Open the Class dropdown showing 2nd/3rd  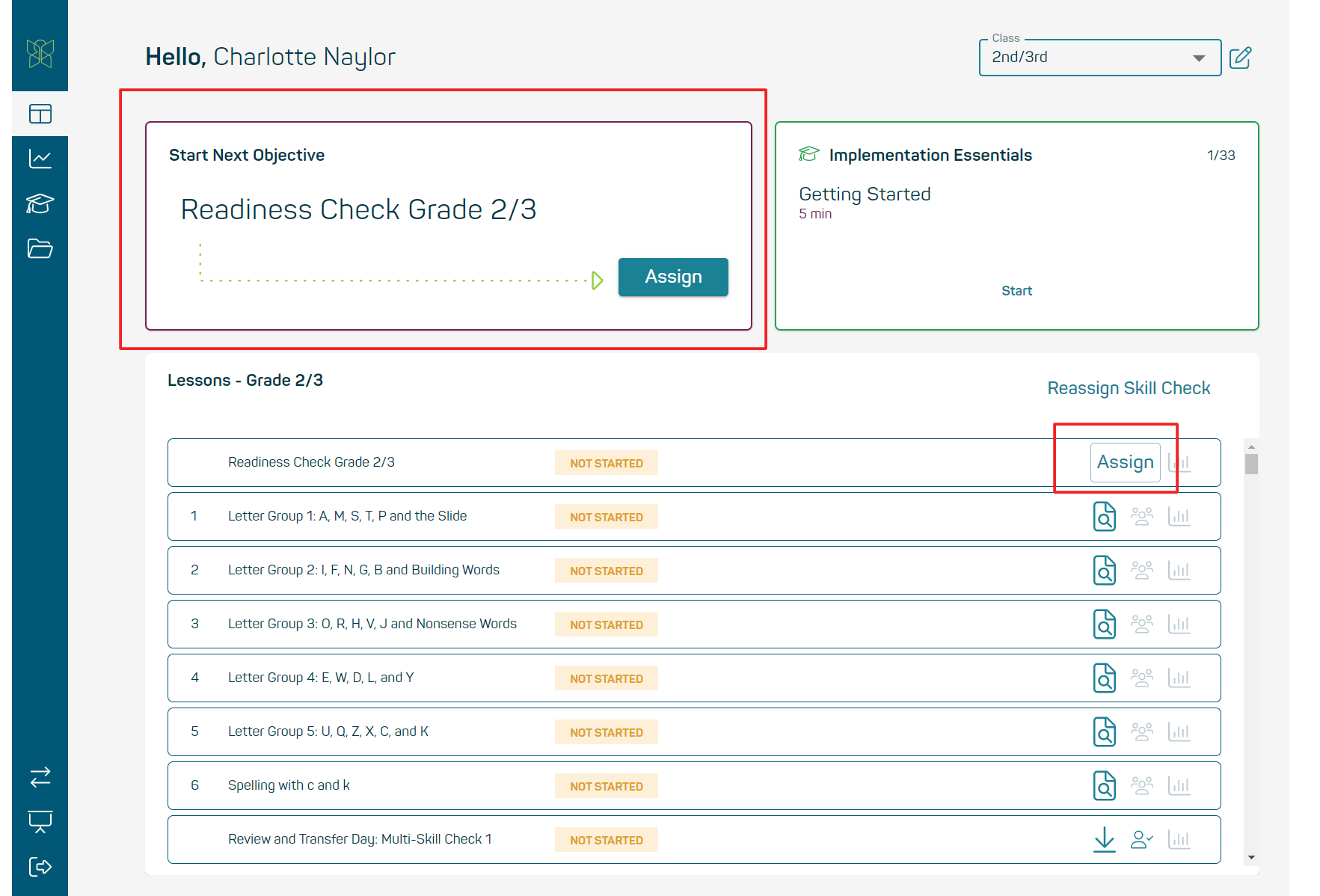point(1099,58)
